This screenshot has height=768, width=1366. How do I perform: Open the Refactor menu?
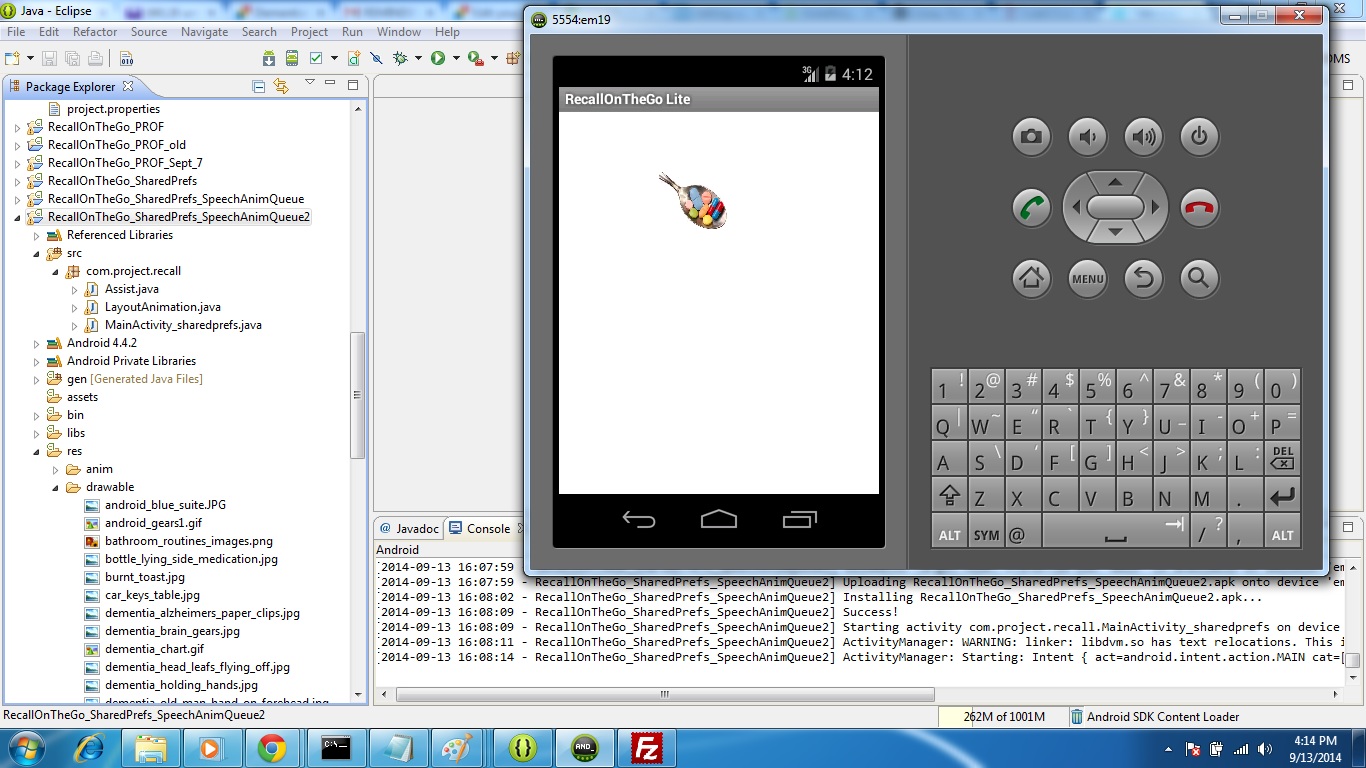[95, 32]
